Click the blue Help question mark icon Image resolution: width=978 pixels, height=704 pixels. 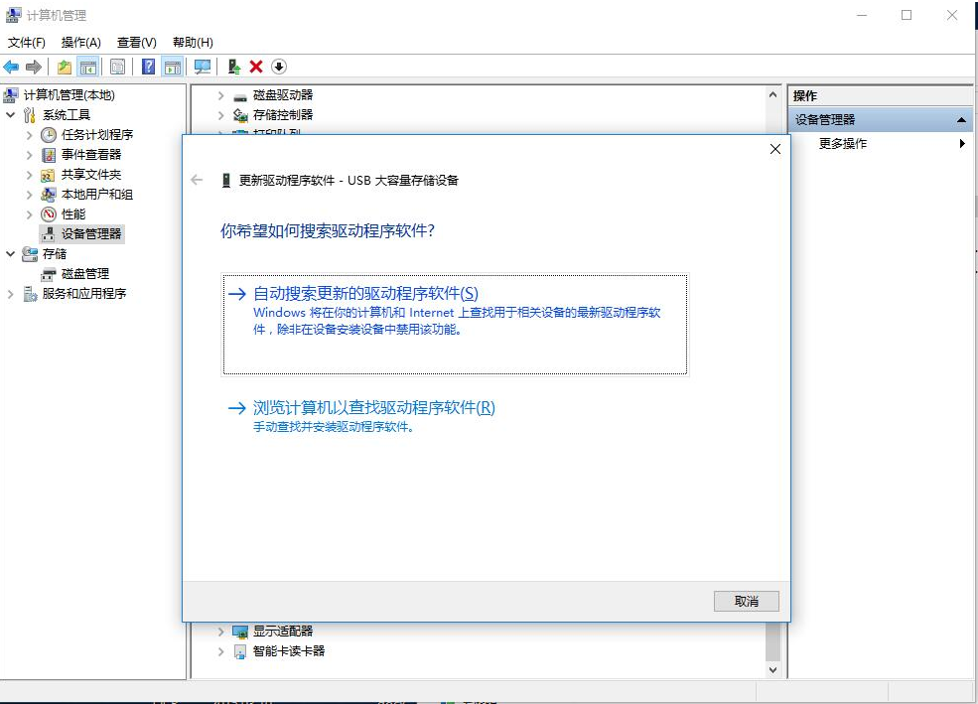(148, 67)
